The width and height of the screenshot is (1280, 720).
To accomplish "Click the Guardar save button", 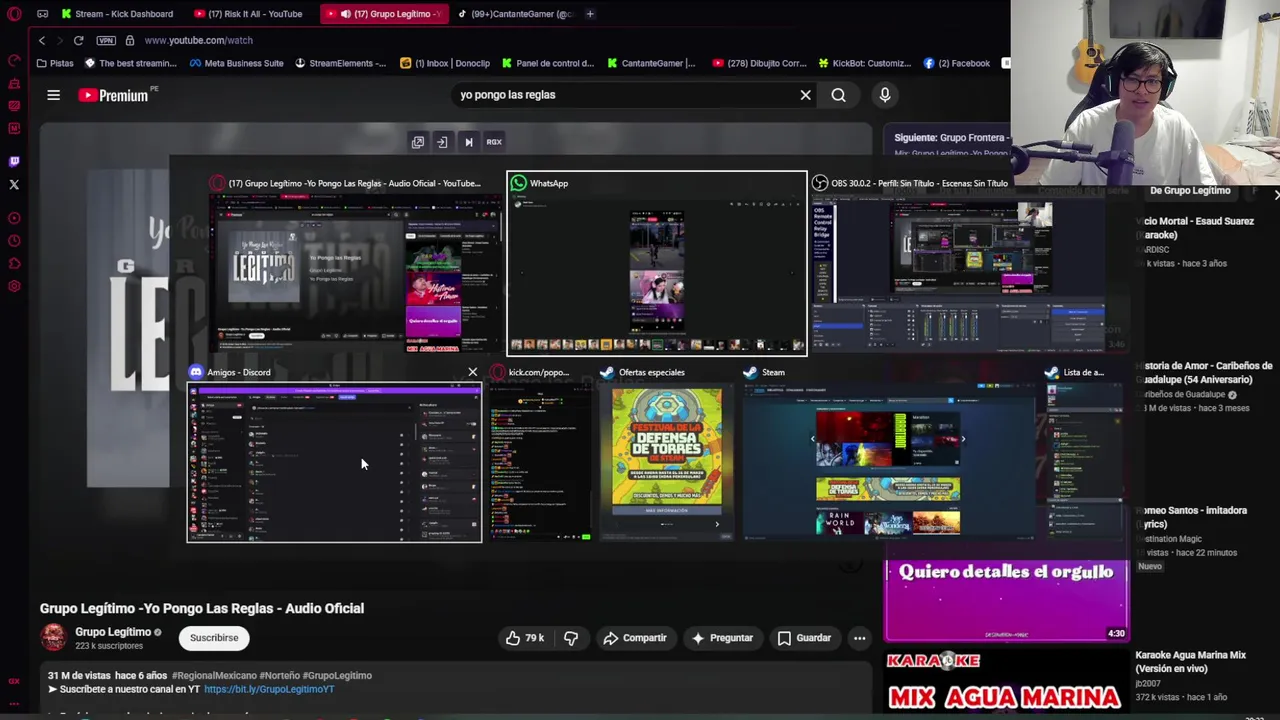I will [805, 638].
